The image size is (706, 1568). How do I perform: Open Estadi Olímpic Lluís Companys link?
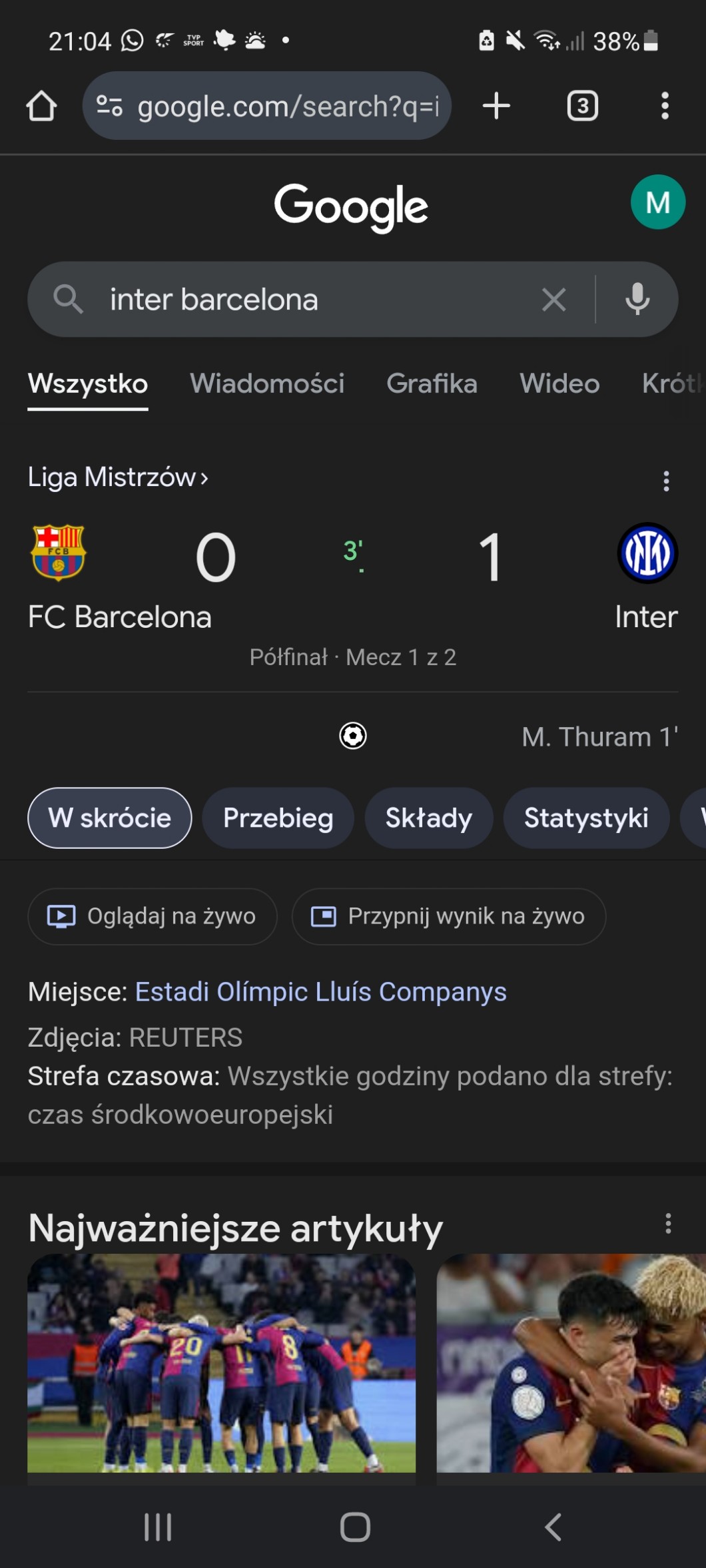[x=320, y=991]
